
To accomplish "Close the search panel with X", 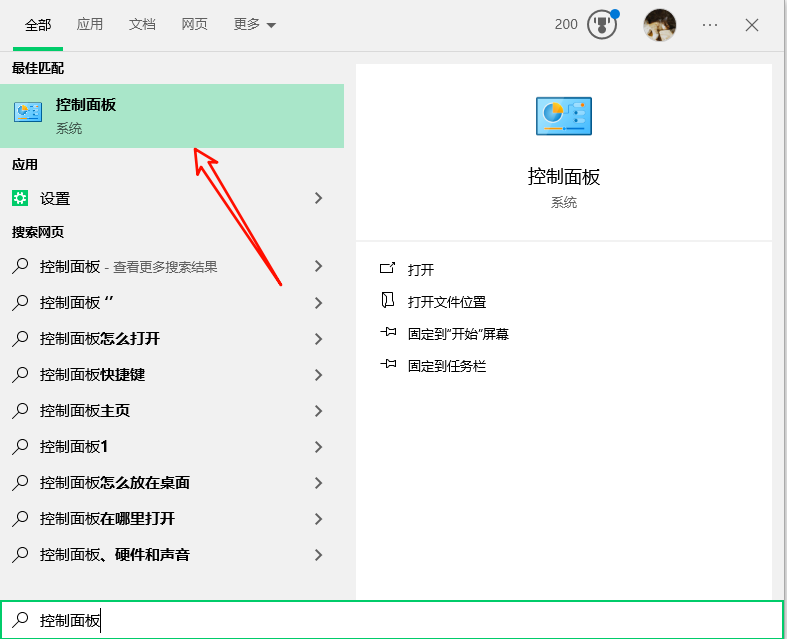I will 751,25.
